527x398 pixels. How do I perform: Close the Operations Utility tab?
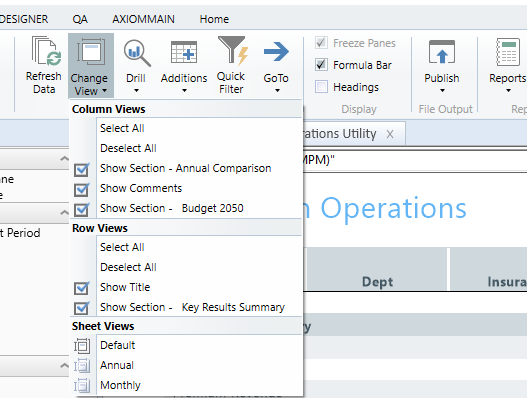click(390, 134)
